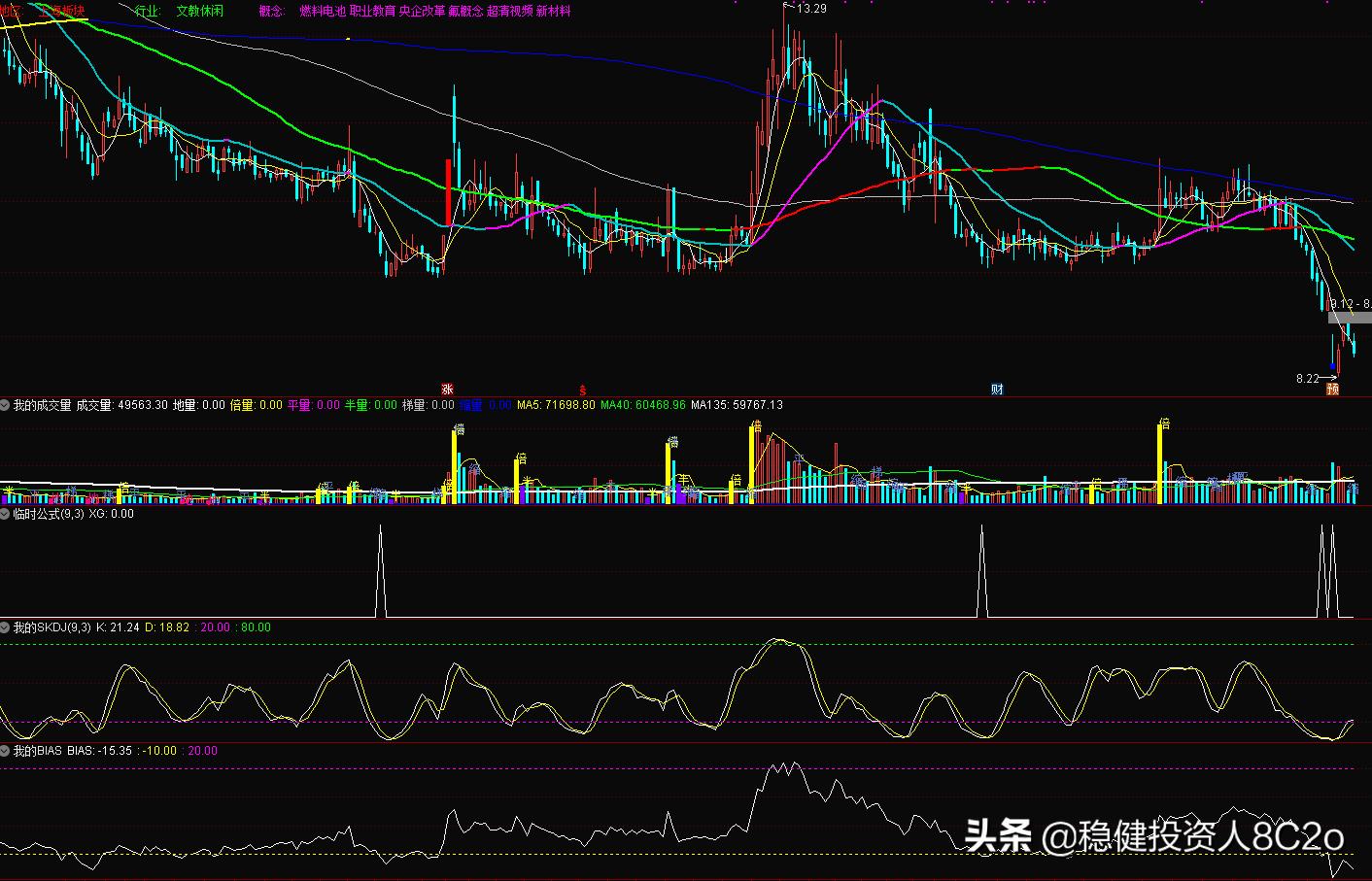Click the red S marker on the chart's bottom edge

[583, 390]
